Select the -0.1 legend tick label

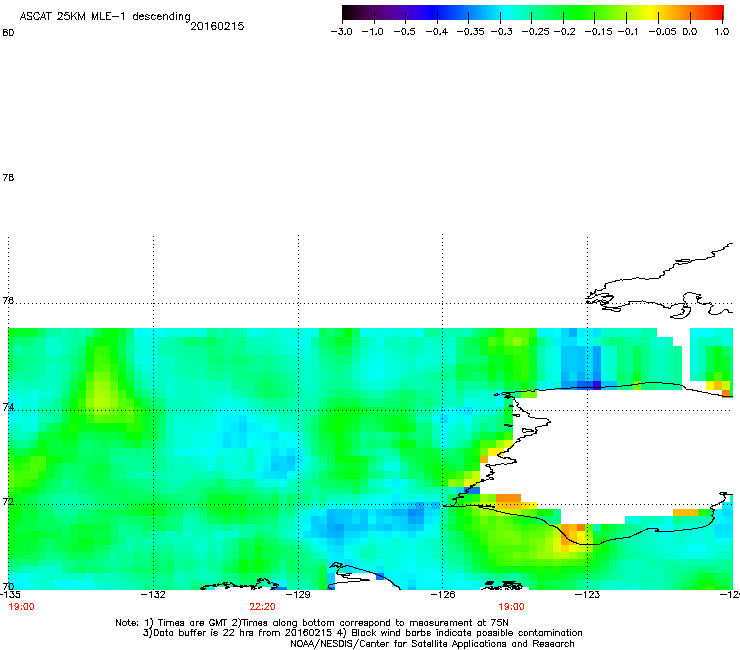(x=627, y=32)
